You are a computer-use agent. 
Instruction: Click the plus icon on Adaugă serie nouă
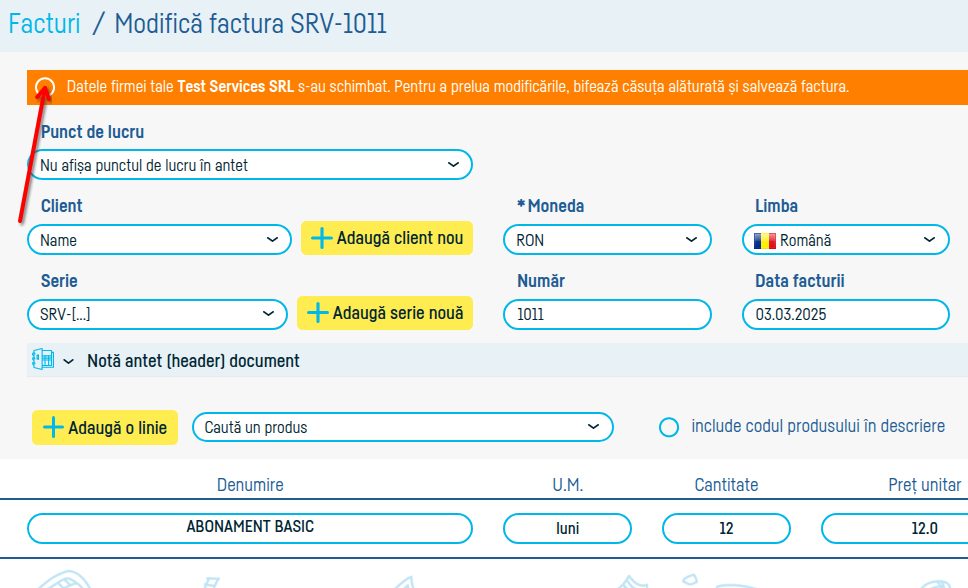point(317,313)
